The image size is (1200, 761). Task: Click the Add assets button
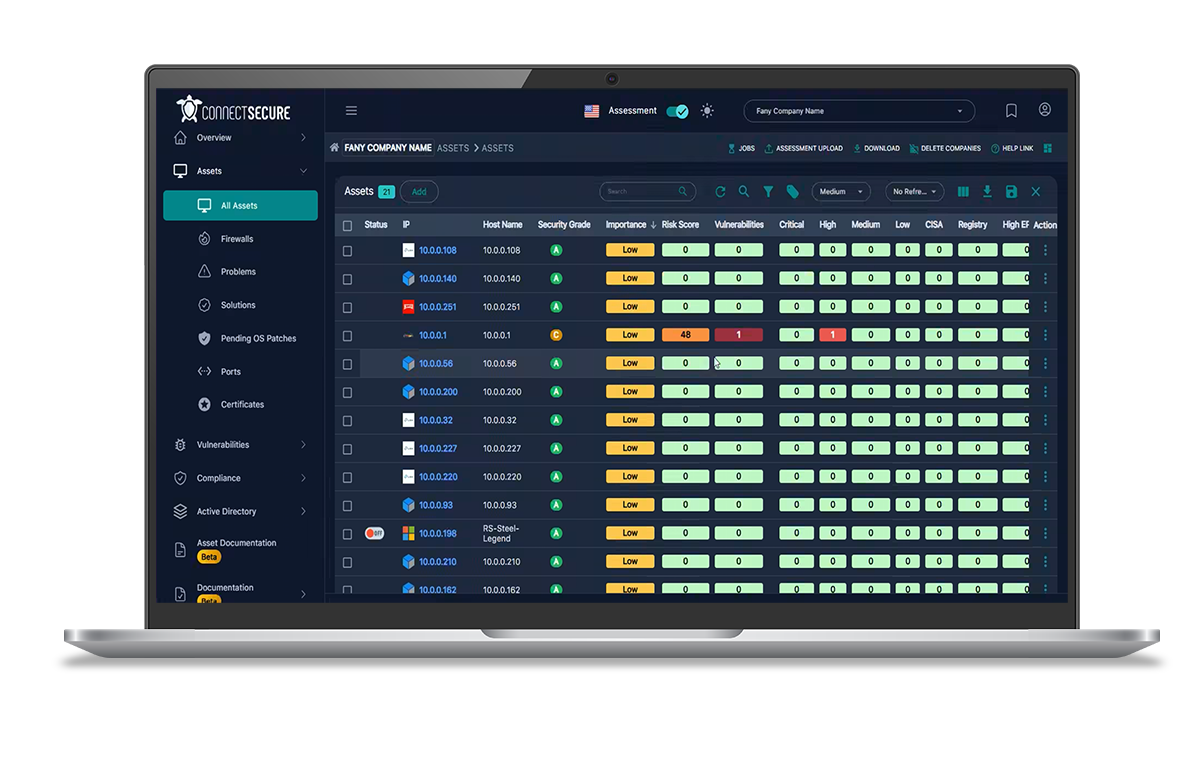click(419, 192)
